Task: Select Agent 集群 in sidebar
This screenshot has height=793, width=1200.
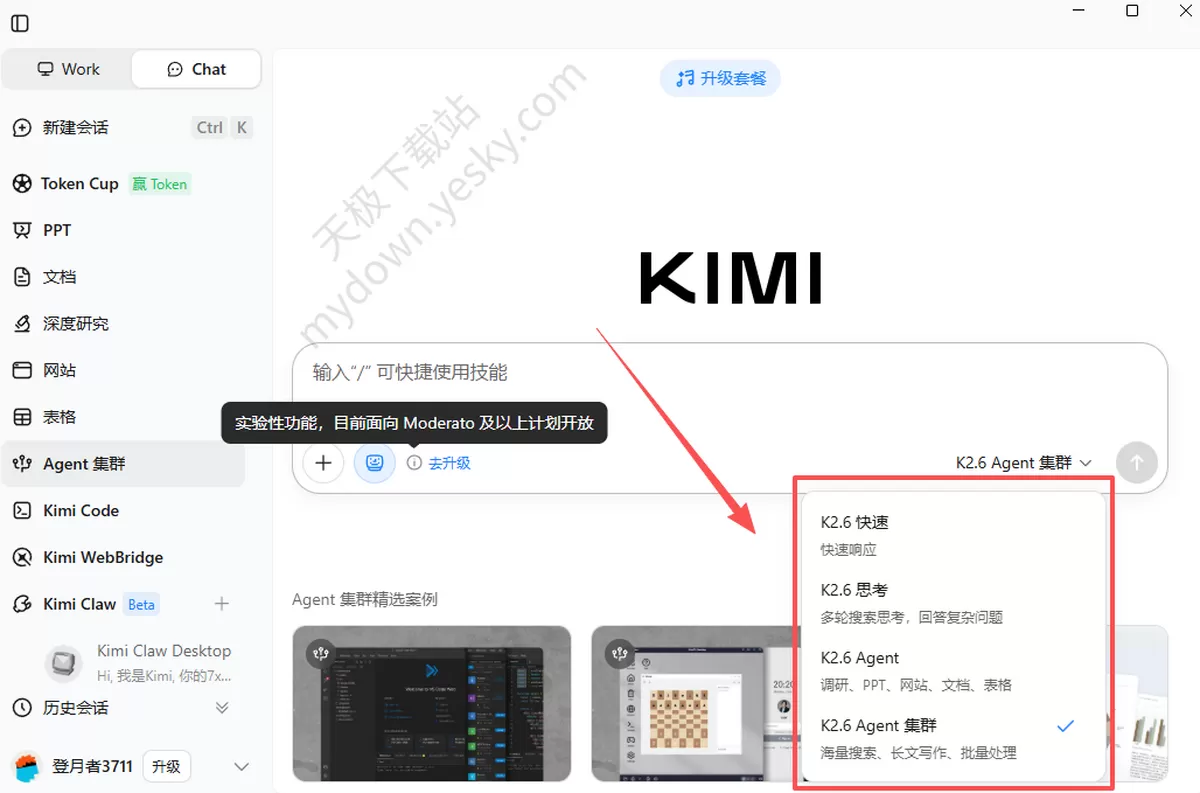Action: [123, 464]
